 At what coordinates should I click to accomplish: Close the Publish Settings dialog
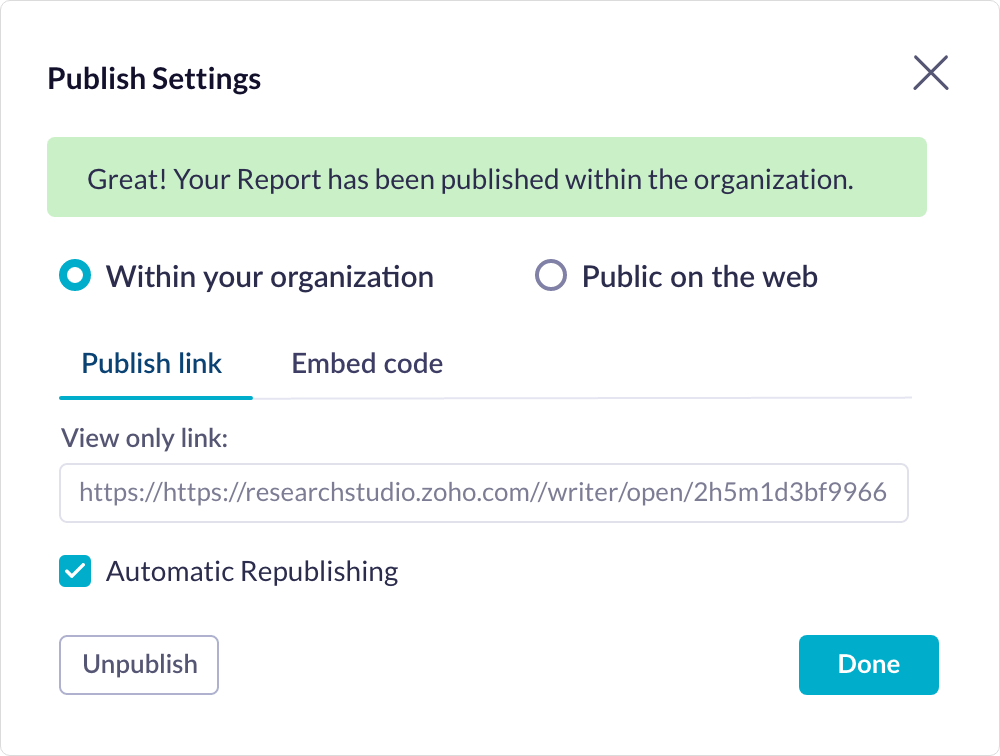930,74
